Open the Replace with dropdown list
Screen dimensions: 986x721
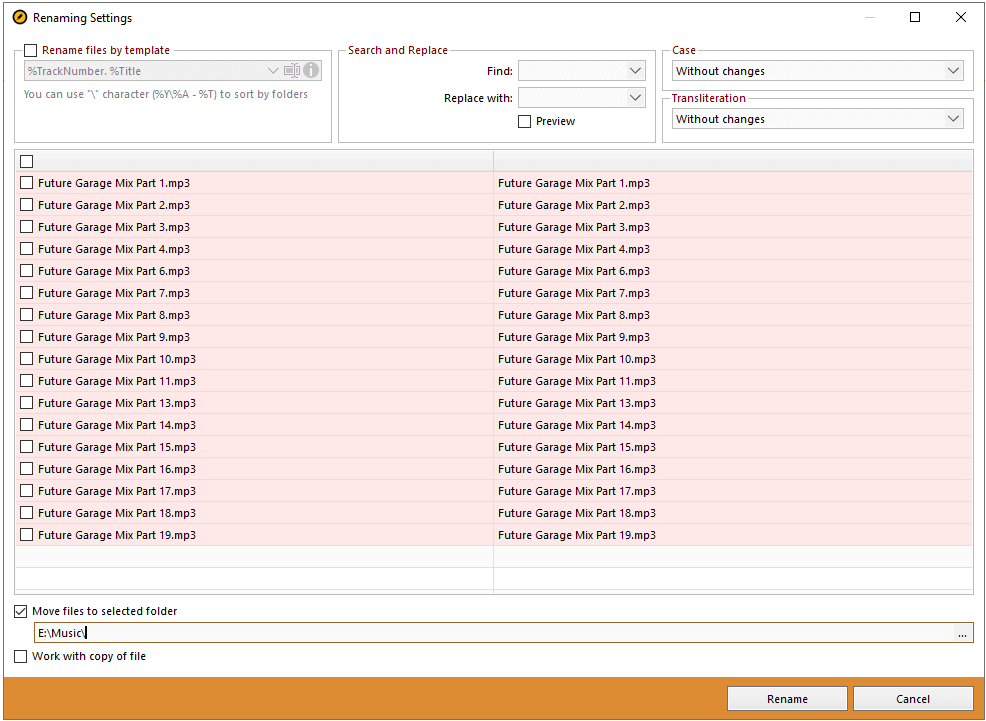(636, 98)
